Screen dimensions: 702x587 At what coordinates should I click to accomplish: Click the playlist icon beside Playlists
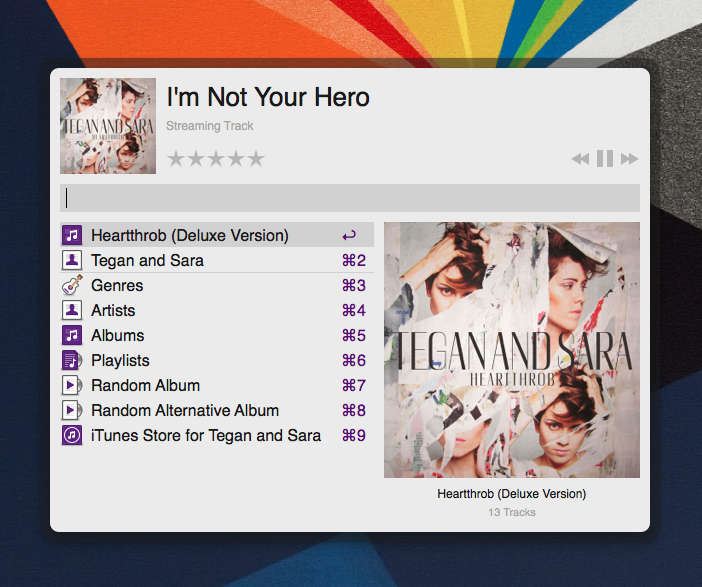72,360
